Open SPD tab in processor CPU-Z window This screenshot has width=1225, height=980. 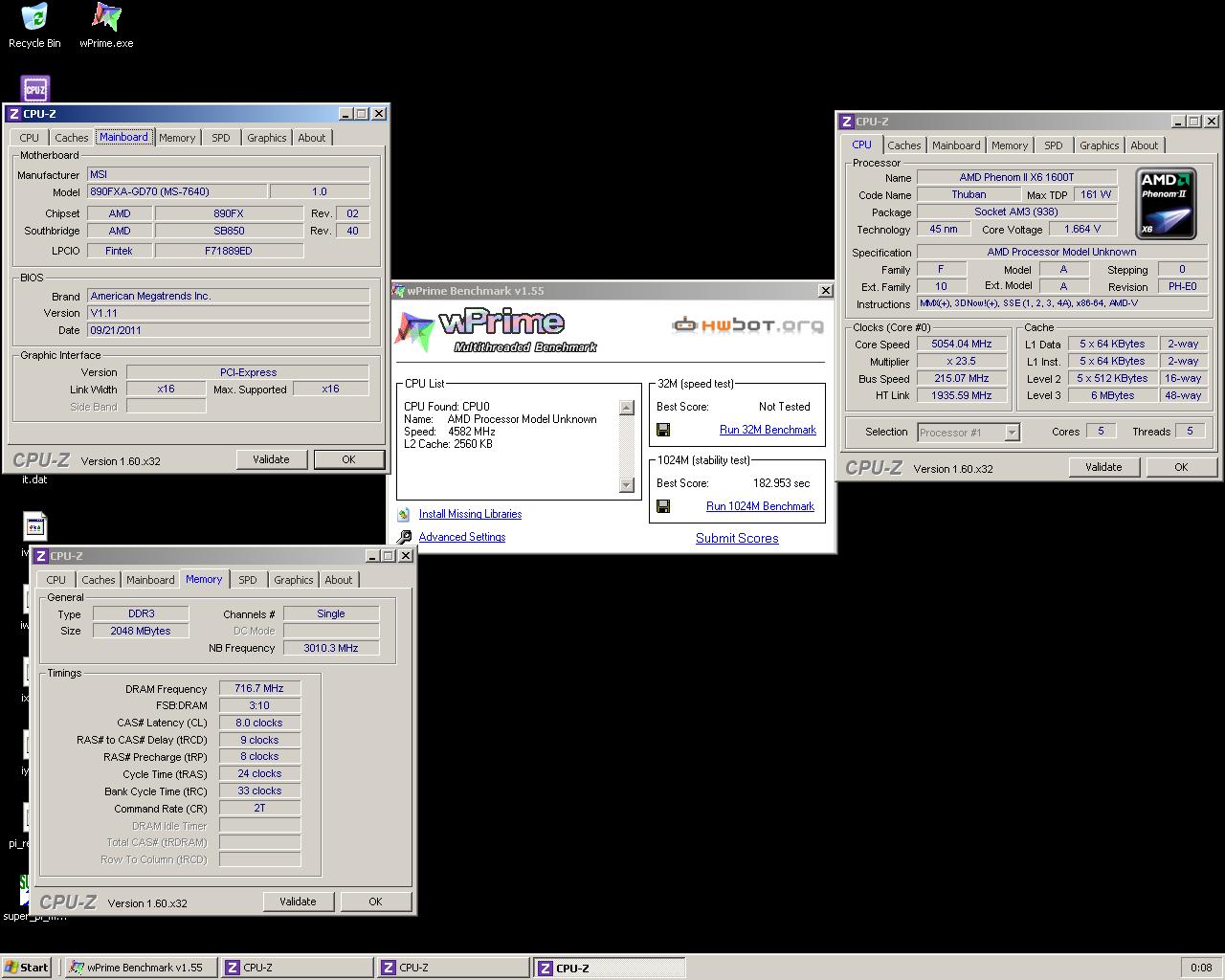(1054, 145)
